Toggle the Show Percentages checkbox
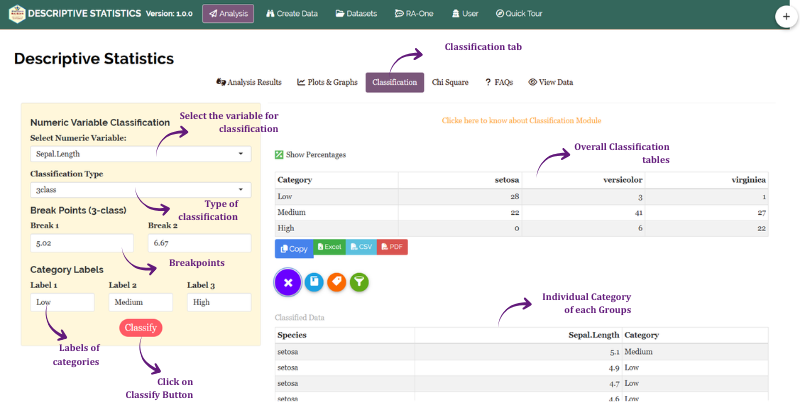 (279, 155)
